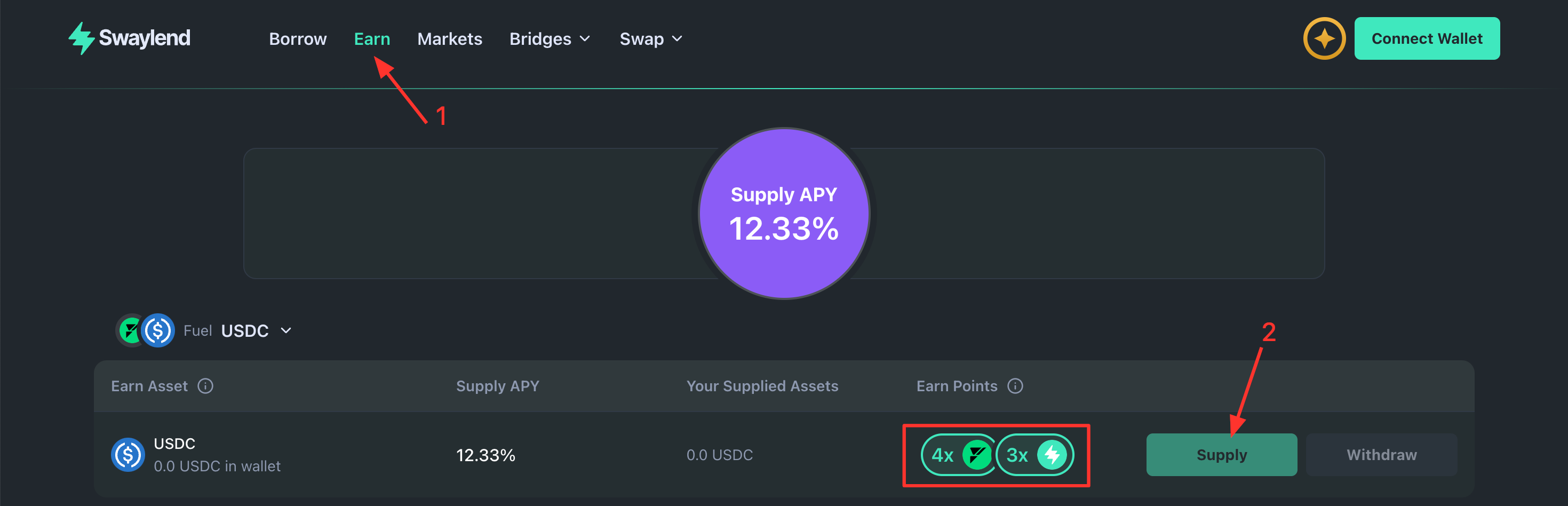This screenshot has width=1568, height=506.
Task: Open the Bridges dropdown menu
Action: click(550, 39)
